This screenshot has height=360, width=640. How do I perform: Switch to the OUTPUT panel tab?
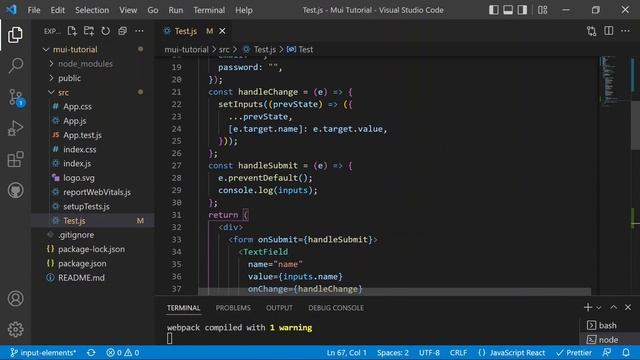tap(279, 308)
